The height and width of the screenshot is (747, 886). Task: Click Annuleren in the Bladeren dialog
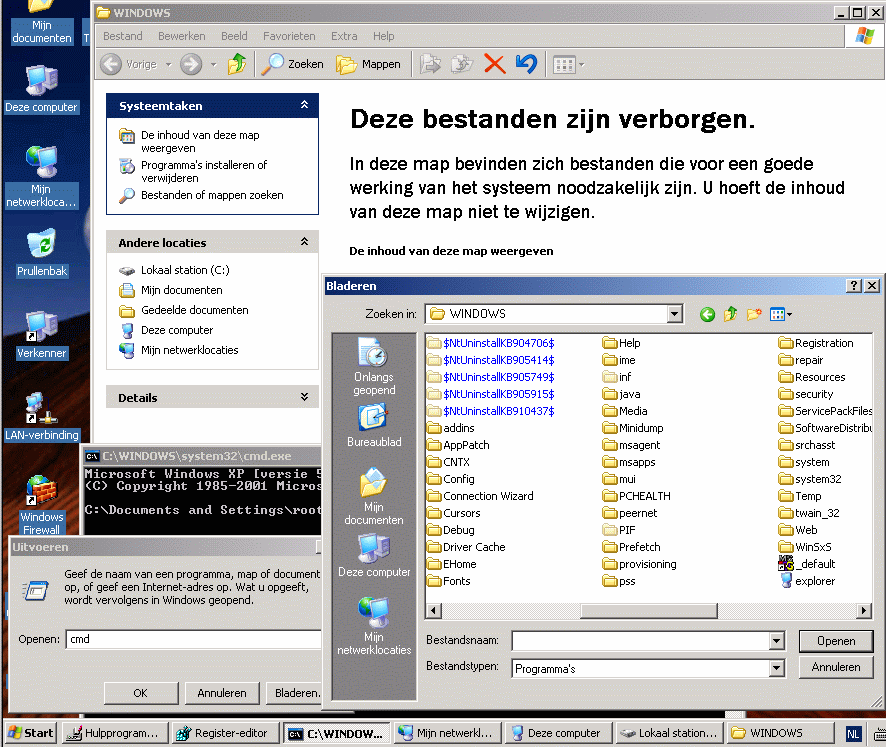point(836,667)
